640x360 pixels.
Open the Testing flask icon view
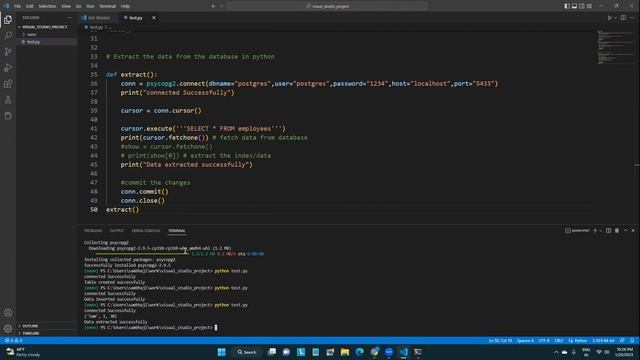[8, 100]
